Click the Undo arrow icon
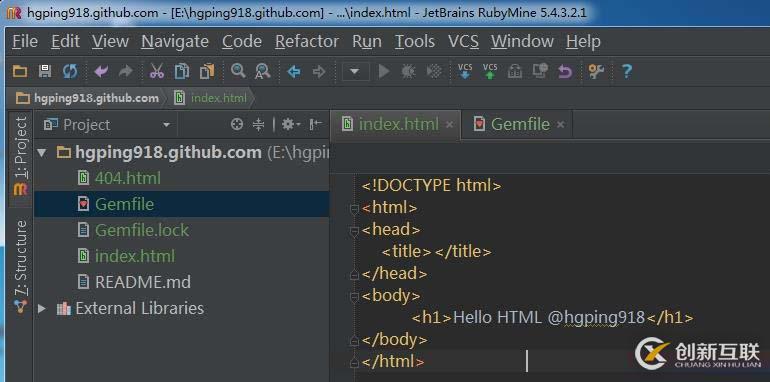 (x=101, y=72)
